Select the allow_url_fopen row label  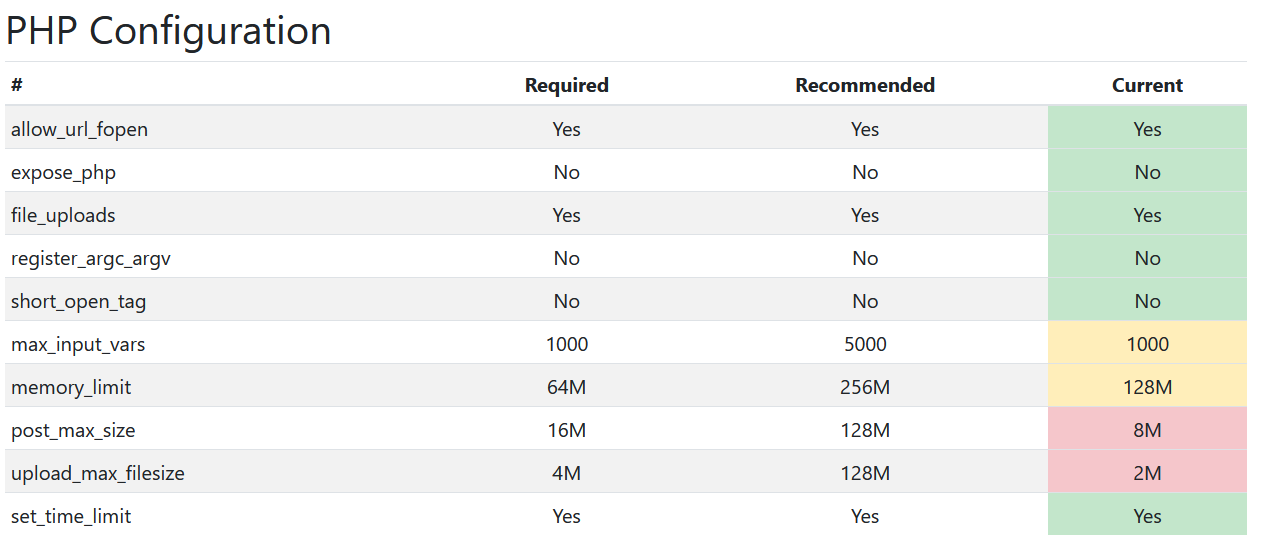(x=80, y=130)
